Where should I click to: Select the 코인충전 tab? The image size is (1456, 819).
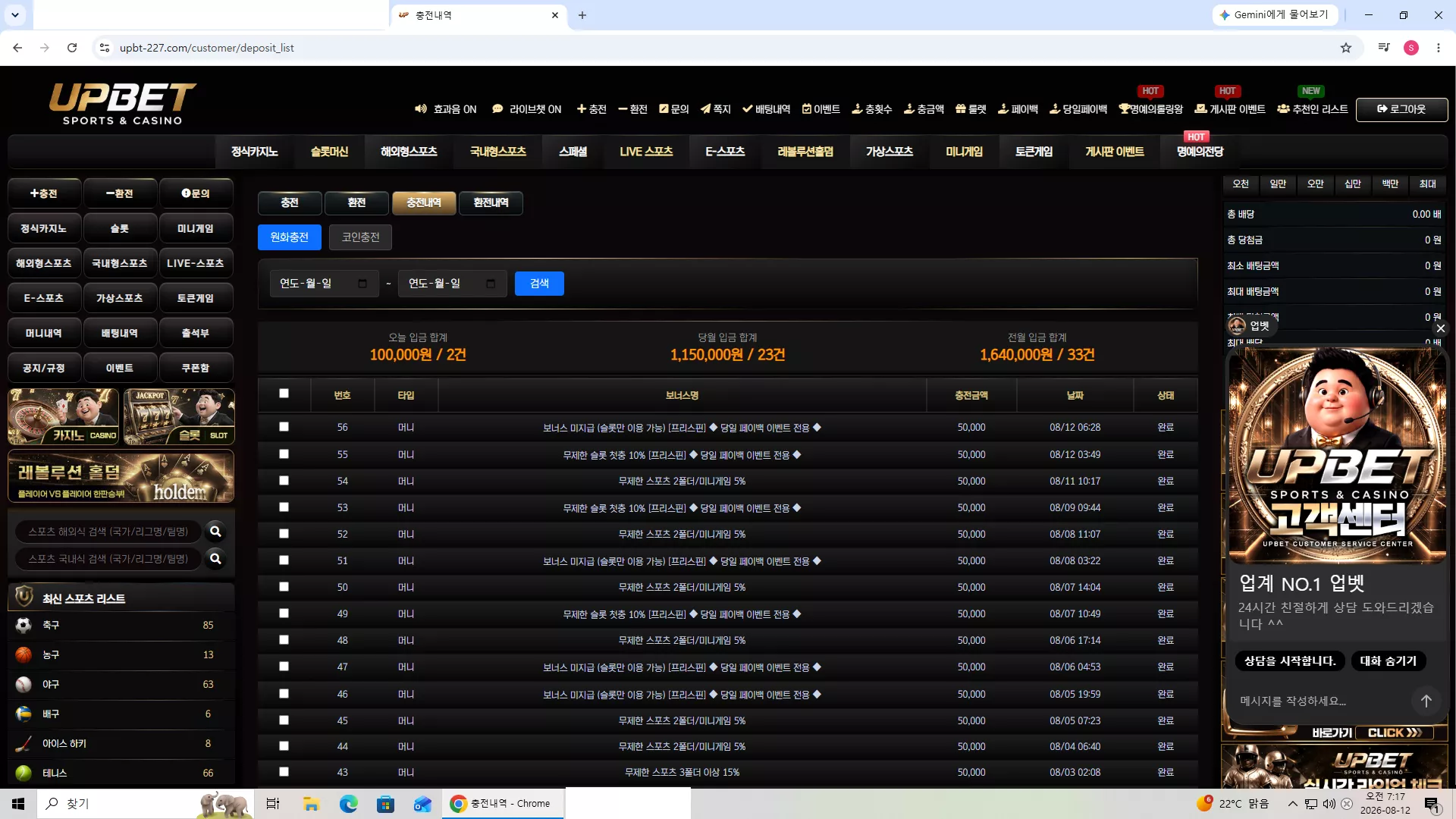tap(360, 237)
